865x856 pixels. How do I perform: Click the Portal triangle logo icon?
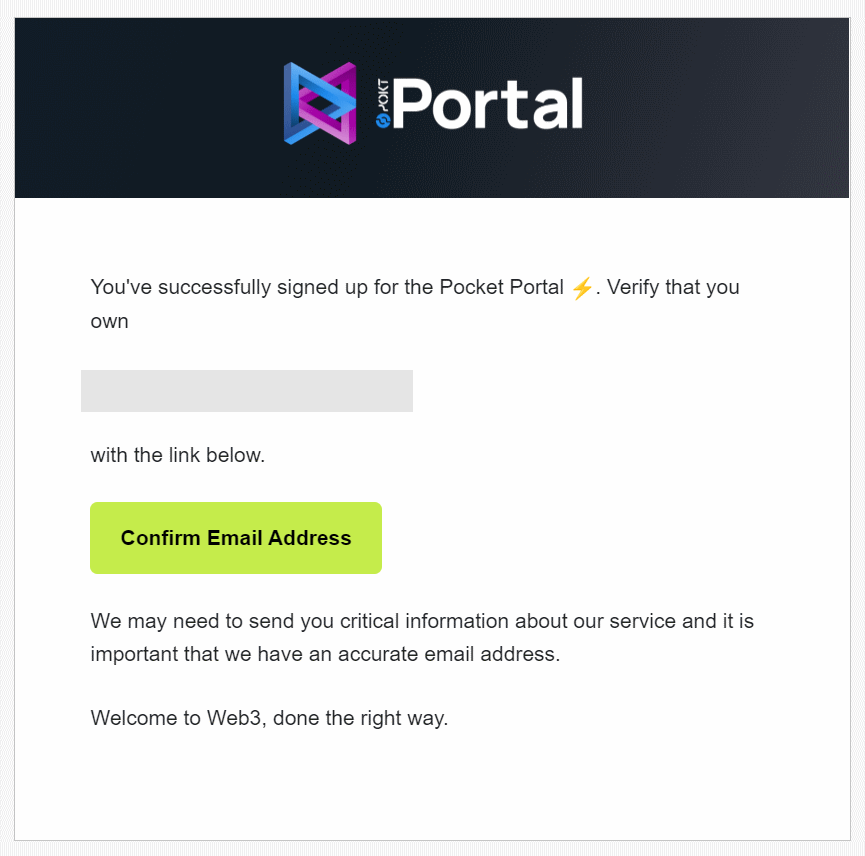[x=320, y=103]
